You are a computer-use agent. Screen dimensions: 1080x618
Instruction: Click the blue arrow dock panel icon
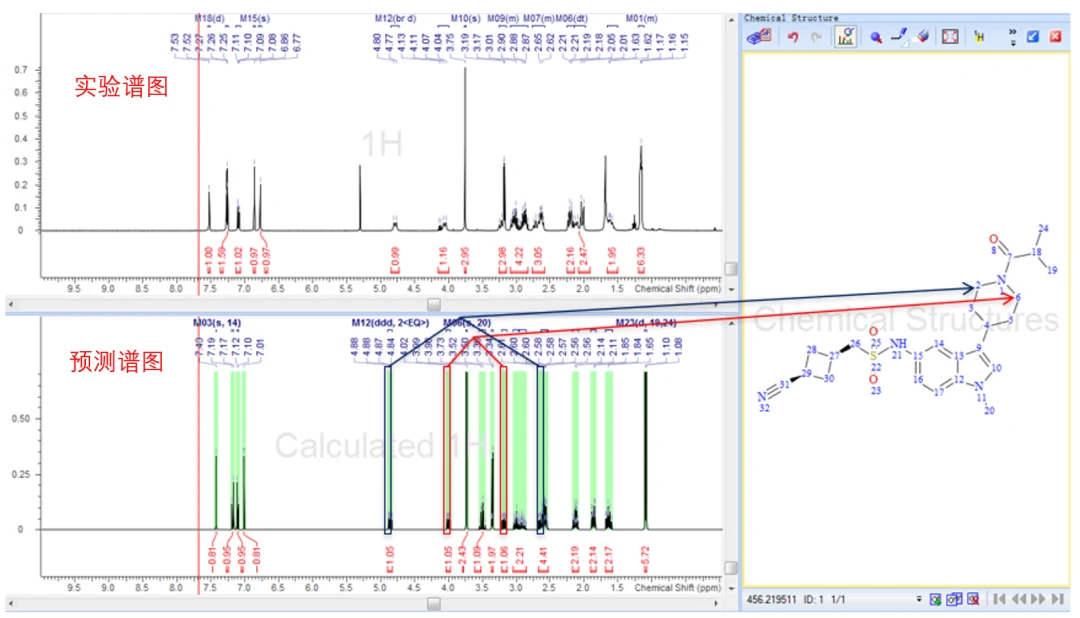(x=1032, y=37)
